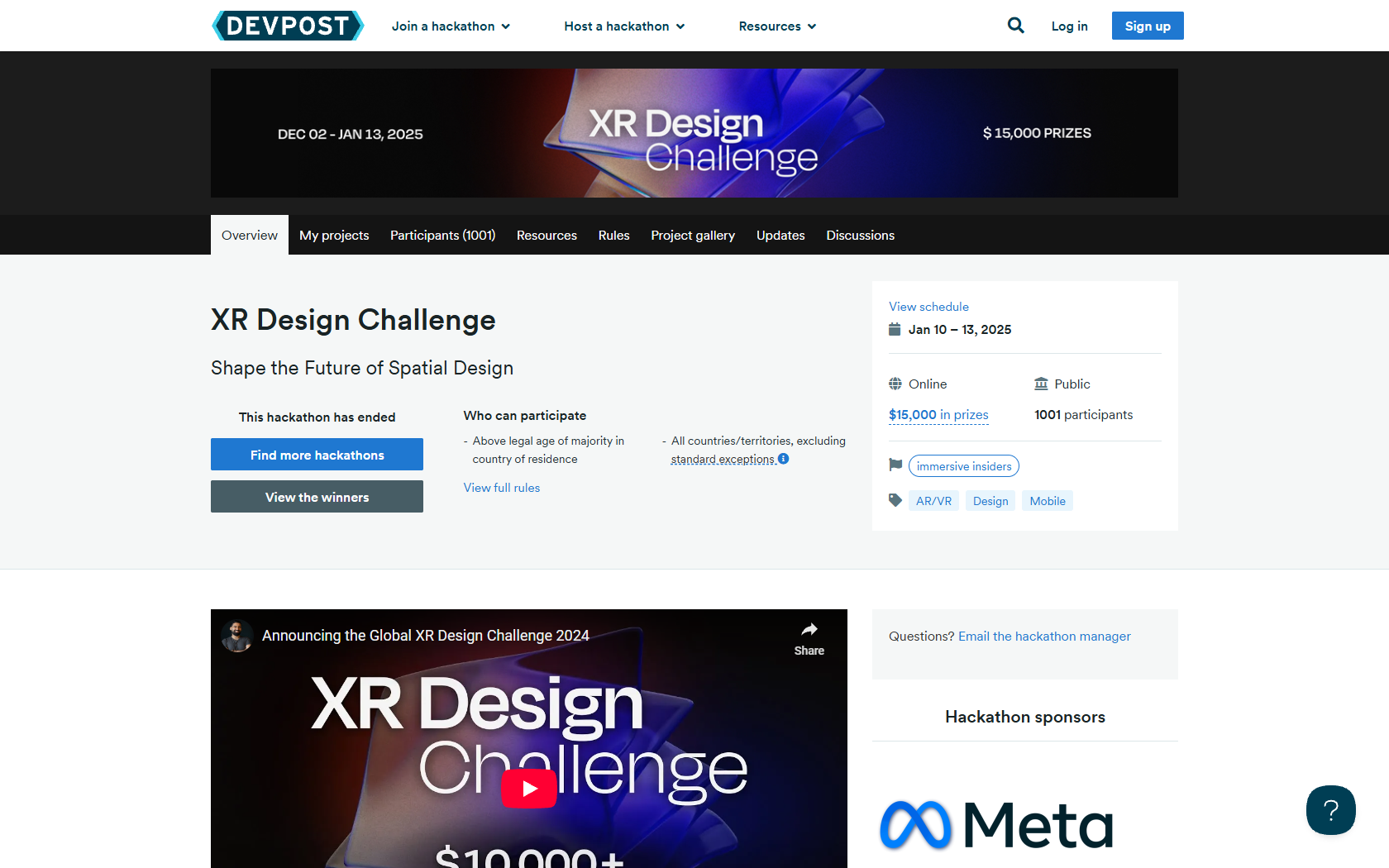
Task: Click the video channel avatar
Action: (x=237, y=636)
